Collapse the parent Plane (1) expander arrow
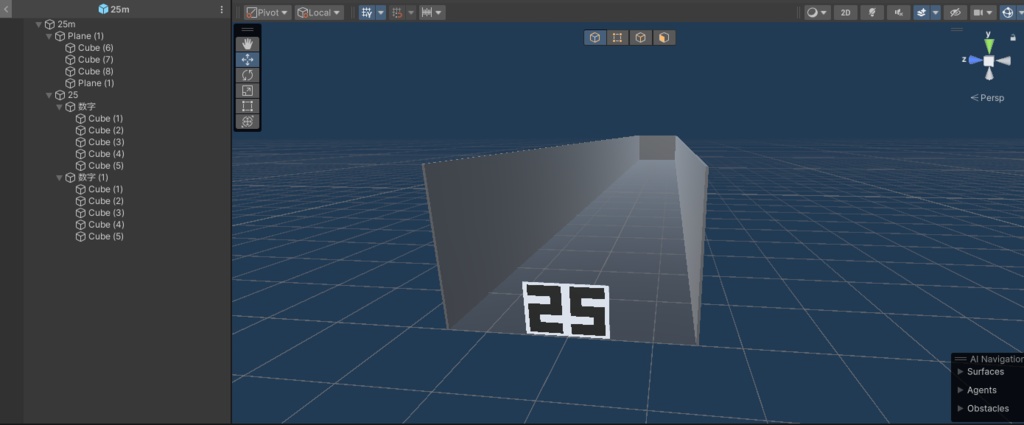The height and width of the screenshot is (425, 1024). click(49, 36)
